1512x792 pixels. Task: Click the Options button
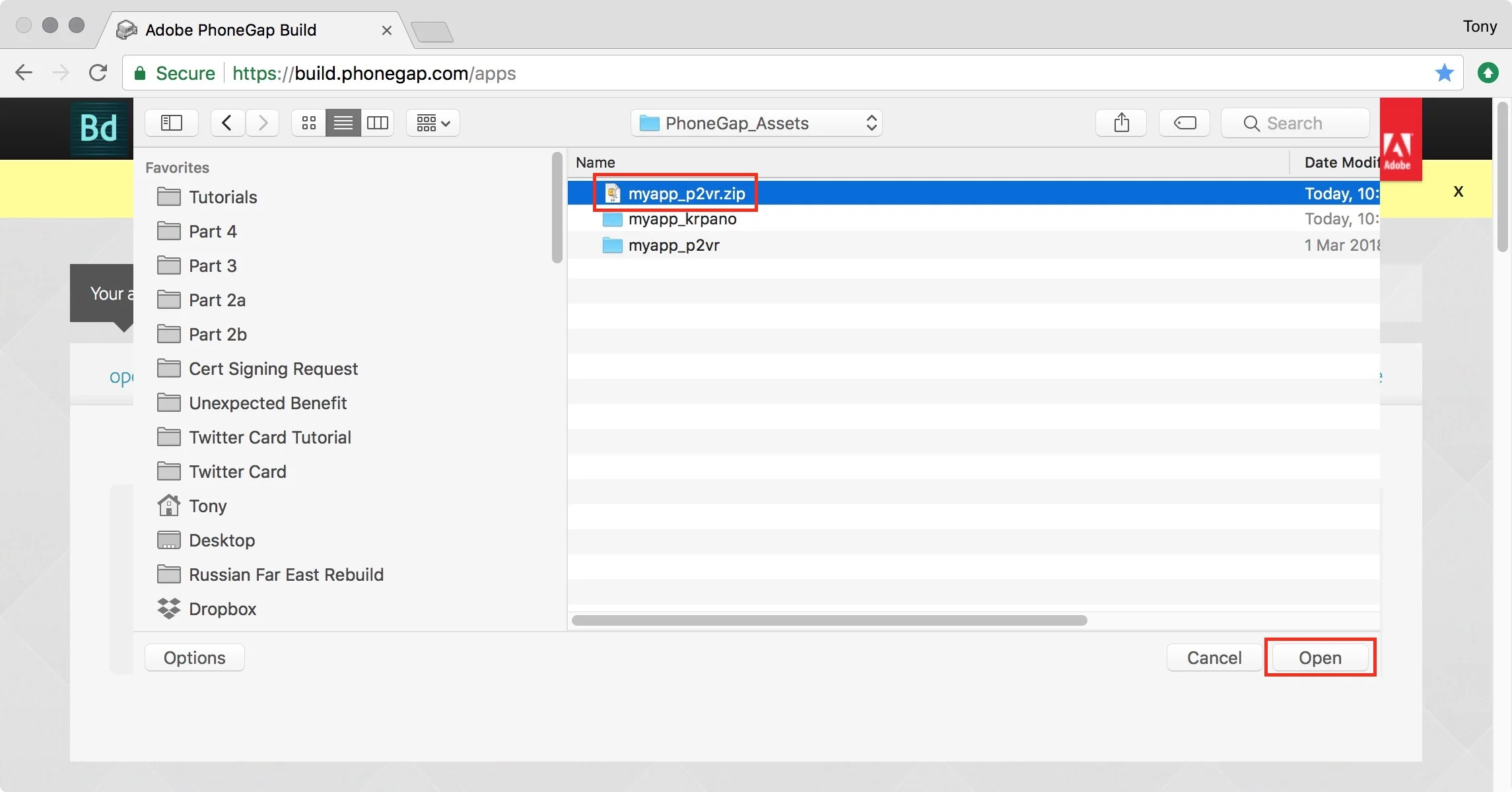[195, 658]
